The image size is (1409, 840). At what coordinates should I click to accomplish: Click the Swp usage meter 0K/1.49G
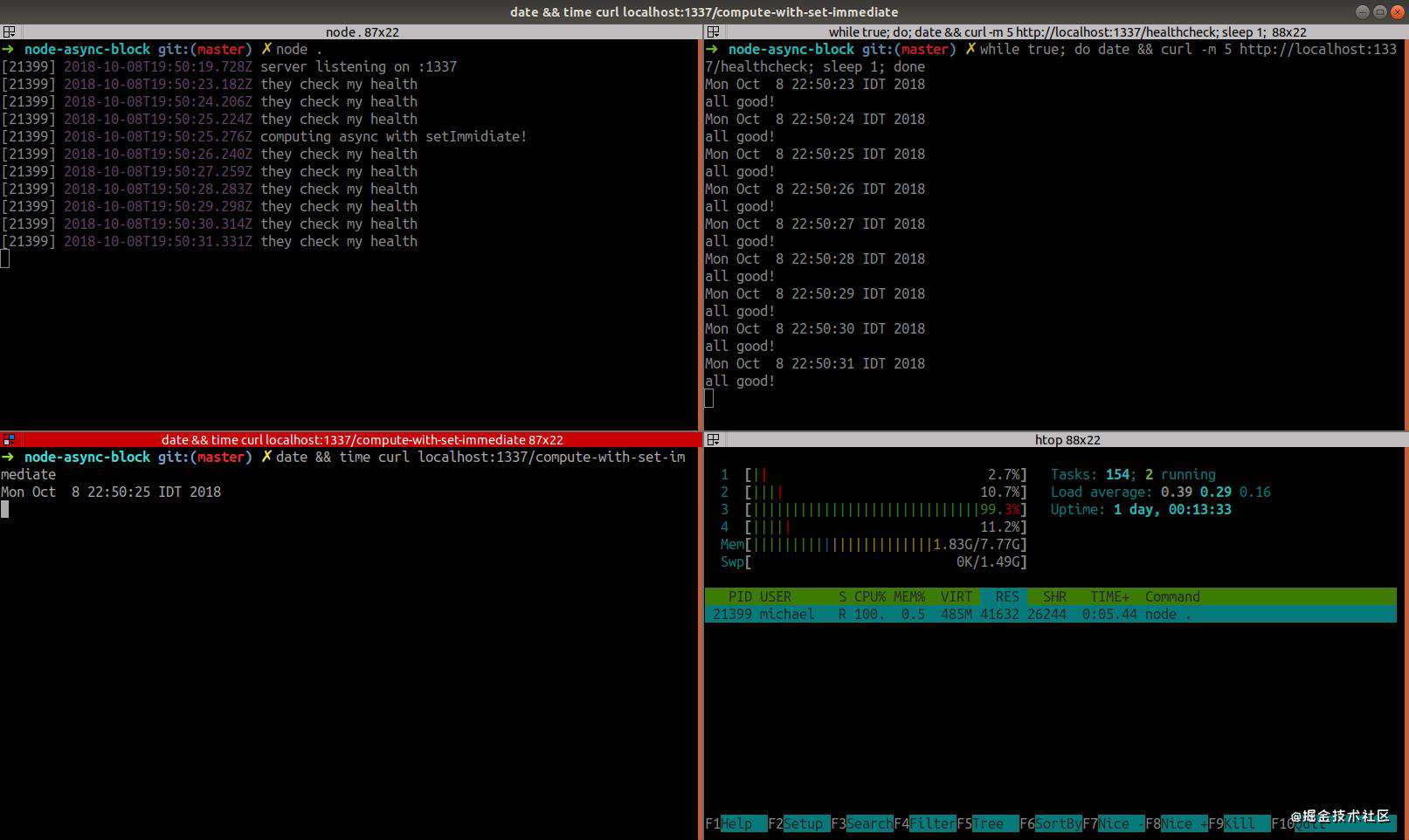(874, 562)
